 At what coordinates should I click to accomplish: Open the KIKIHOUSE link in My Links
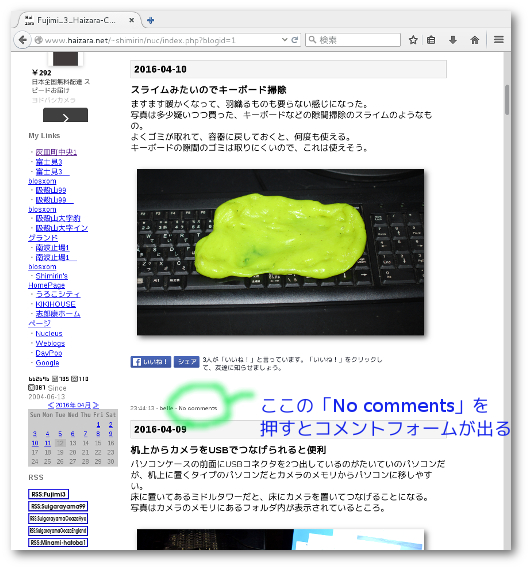point(56,304)
